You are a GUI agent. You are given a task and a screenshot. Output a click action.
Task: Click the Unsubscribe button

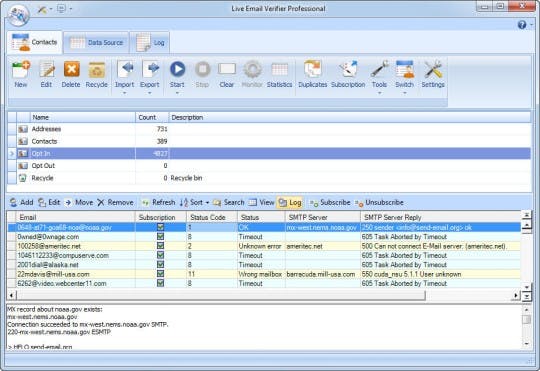tap(379, 203)
